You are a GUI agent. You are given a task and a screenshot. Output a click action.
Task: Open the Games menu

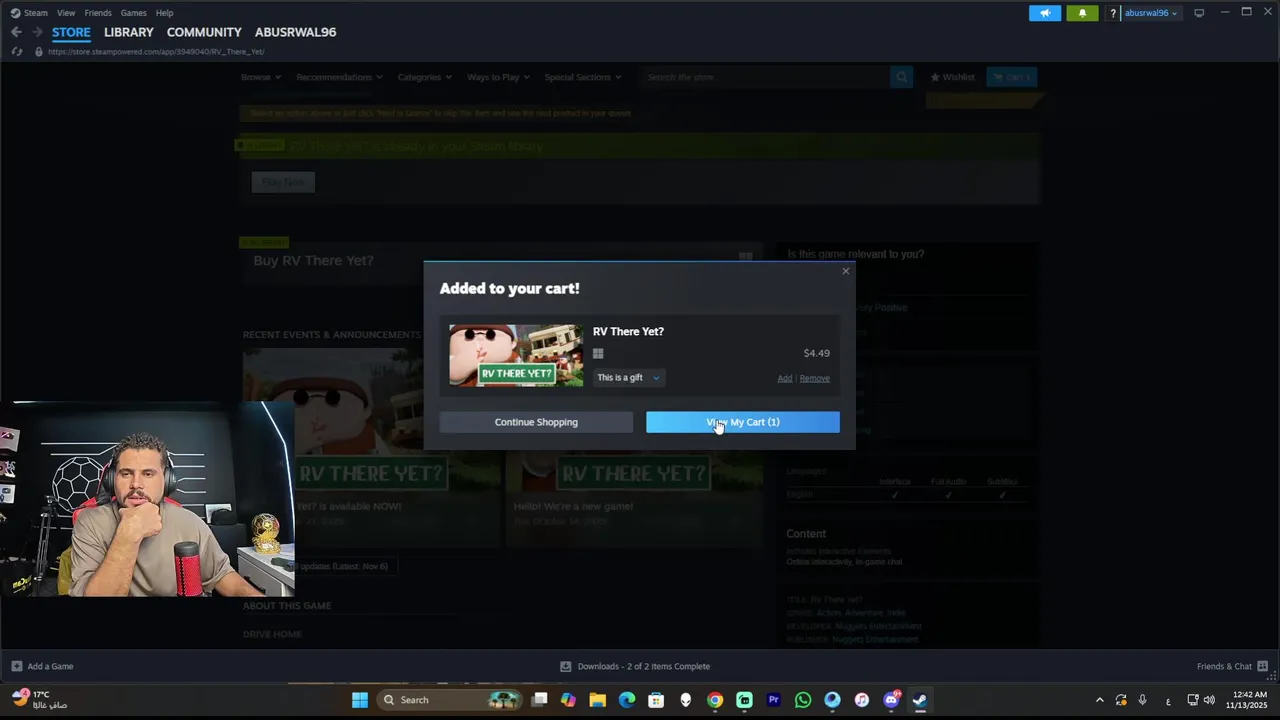pos(133,13)
